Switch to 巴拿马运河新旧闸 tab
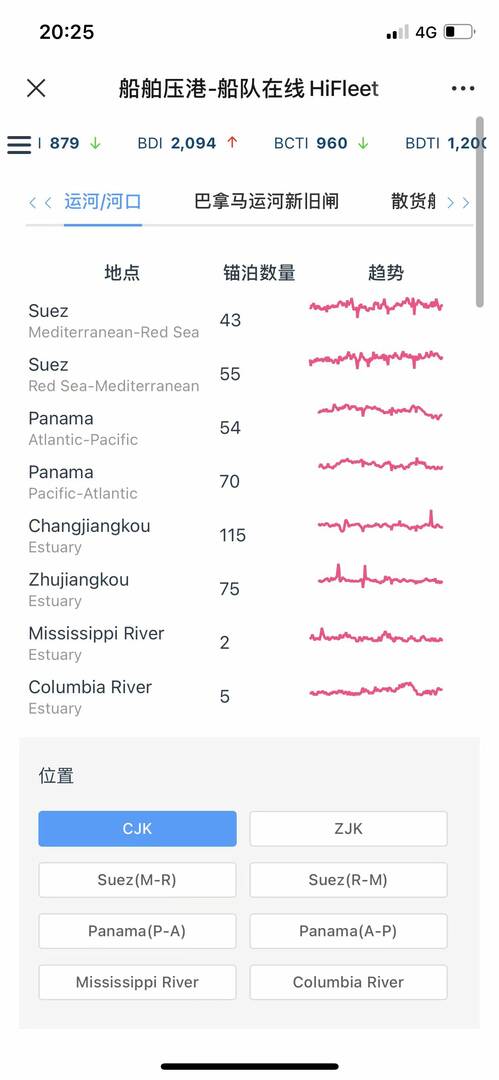Viewport: 499px width, 1080px height. [x=266, y=201]
